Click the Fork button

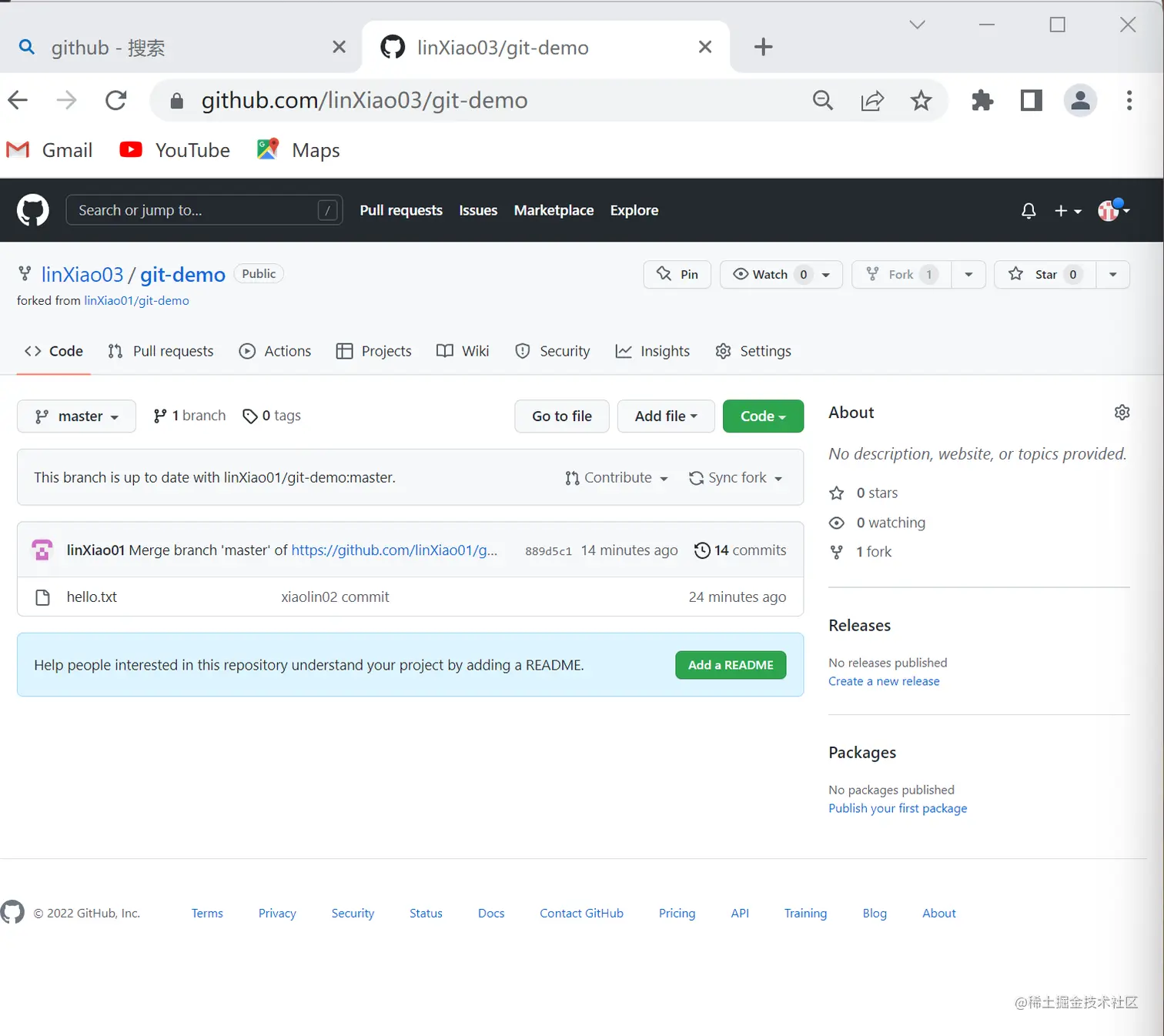click(901, 275)
